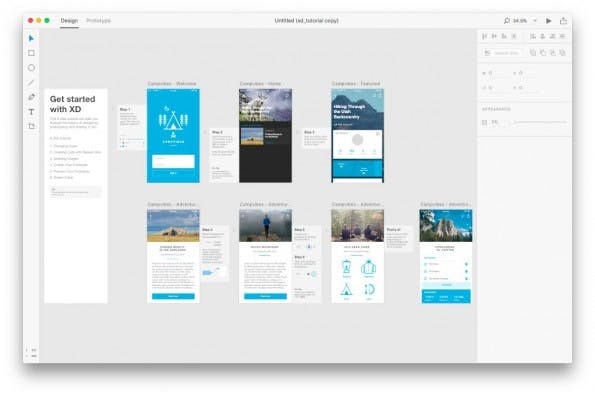Click the Intersect boolean operation icon
Screen dimensions: 595x396
[552, 53]
